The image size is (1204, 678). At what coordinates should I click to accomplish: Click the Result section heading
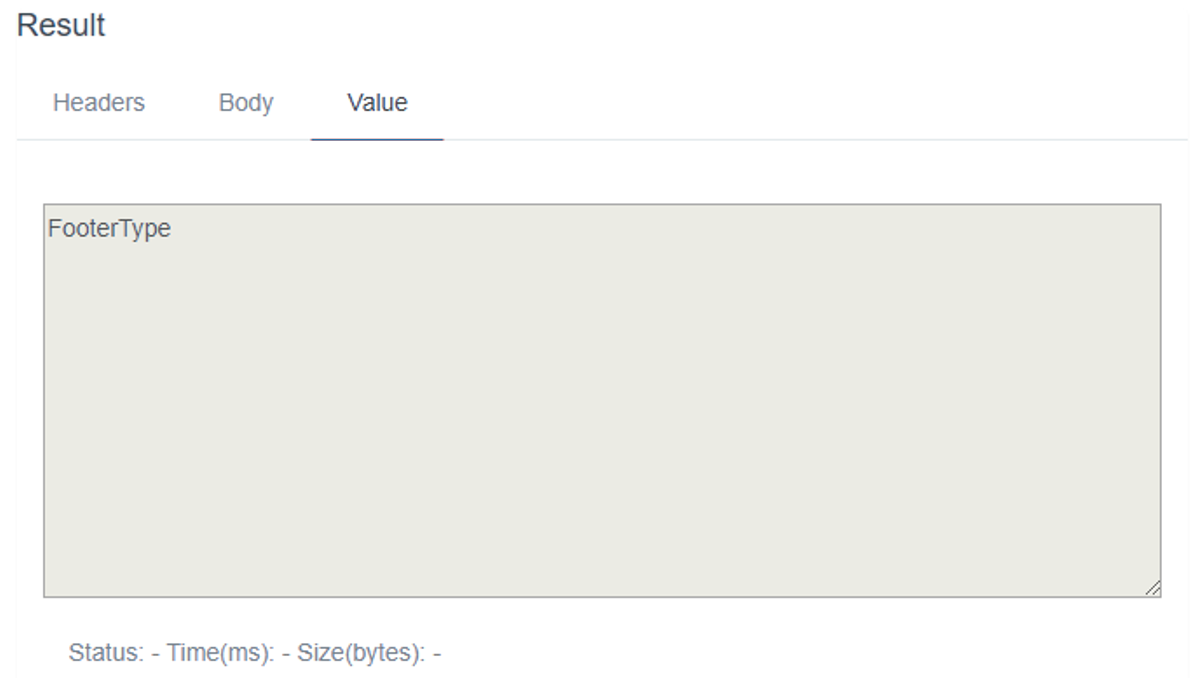[61, 26]
